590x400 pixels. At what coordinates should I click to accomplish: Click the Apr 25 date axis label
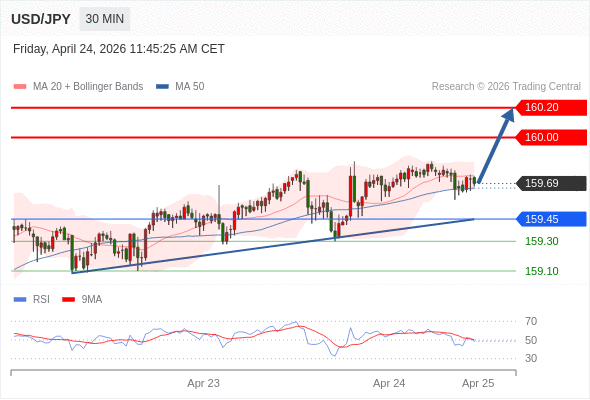tap(478, 383)
